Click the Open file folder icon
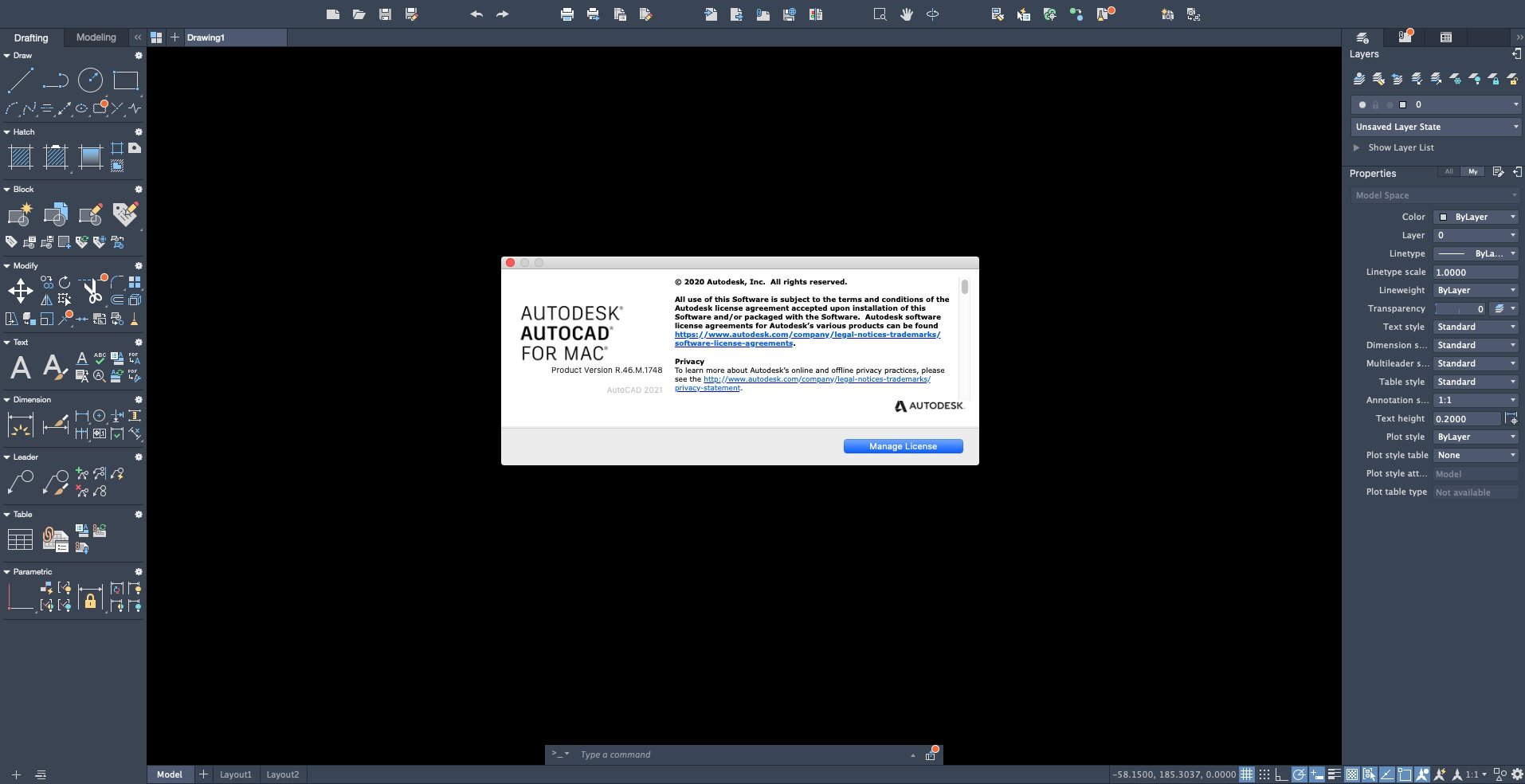 coord(359,14)
